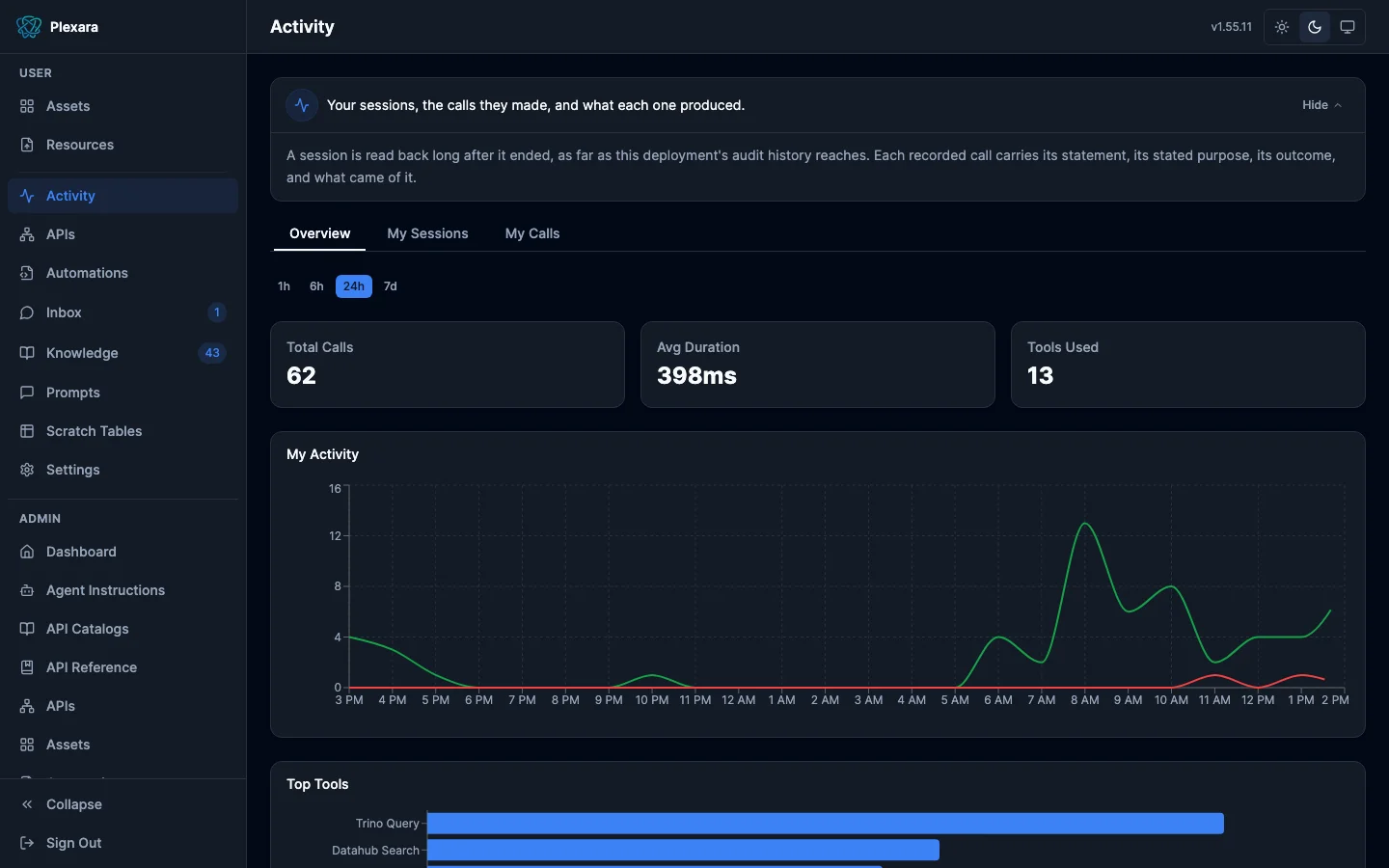
Task: Click the Knowledge book icon
Action: tap(27, 353)
